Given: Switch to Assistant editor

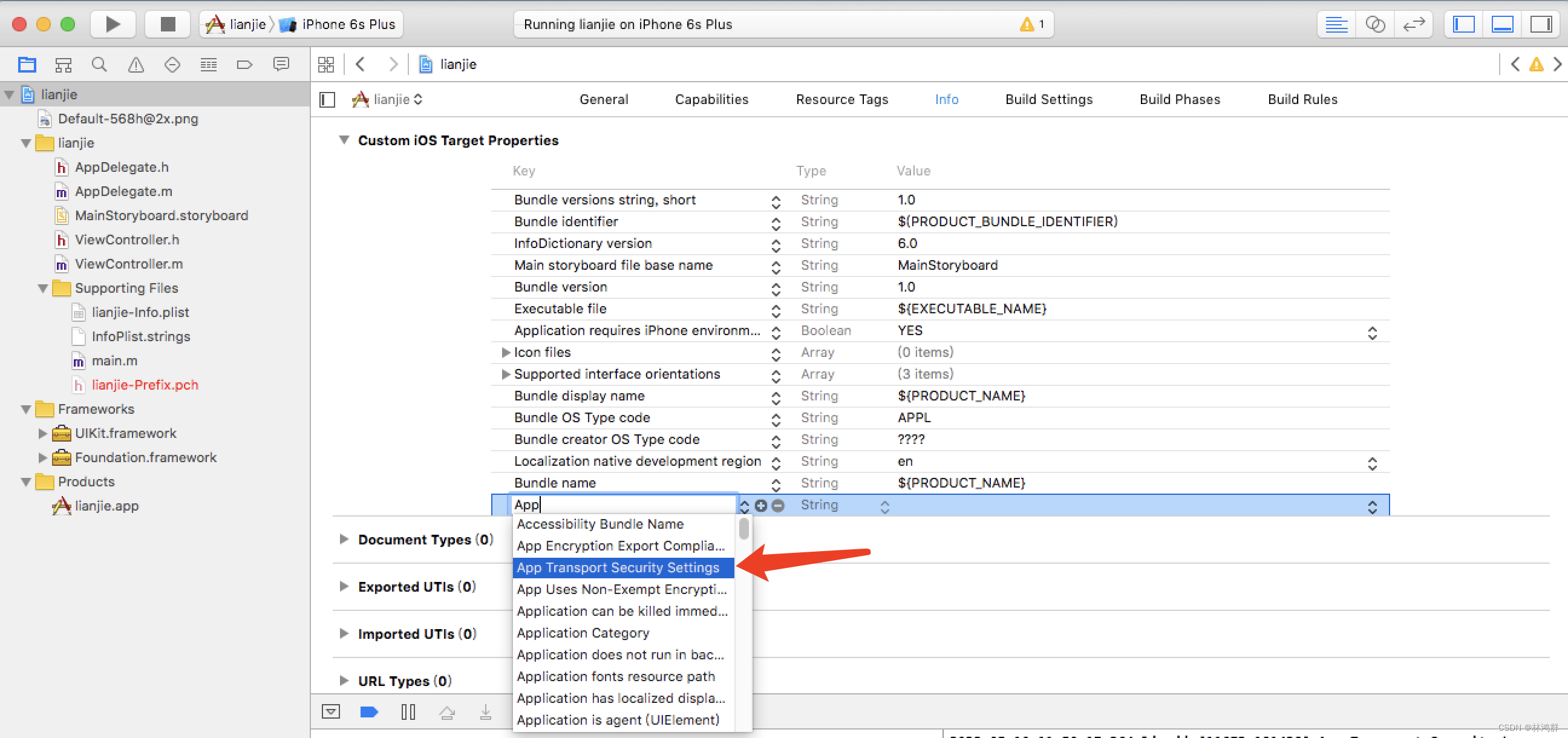Looking at the screenshot, I should tap(1375, 24).
